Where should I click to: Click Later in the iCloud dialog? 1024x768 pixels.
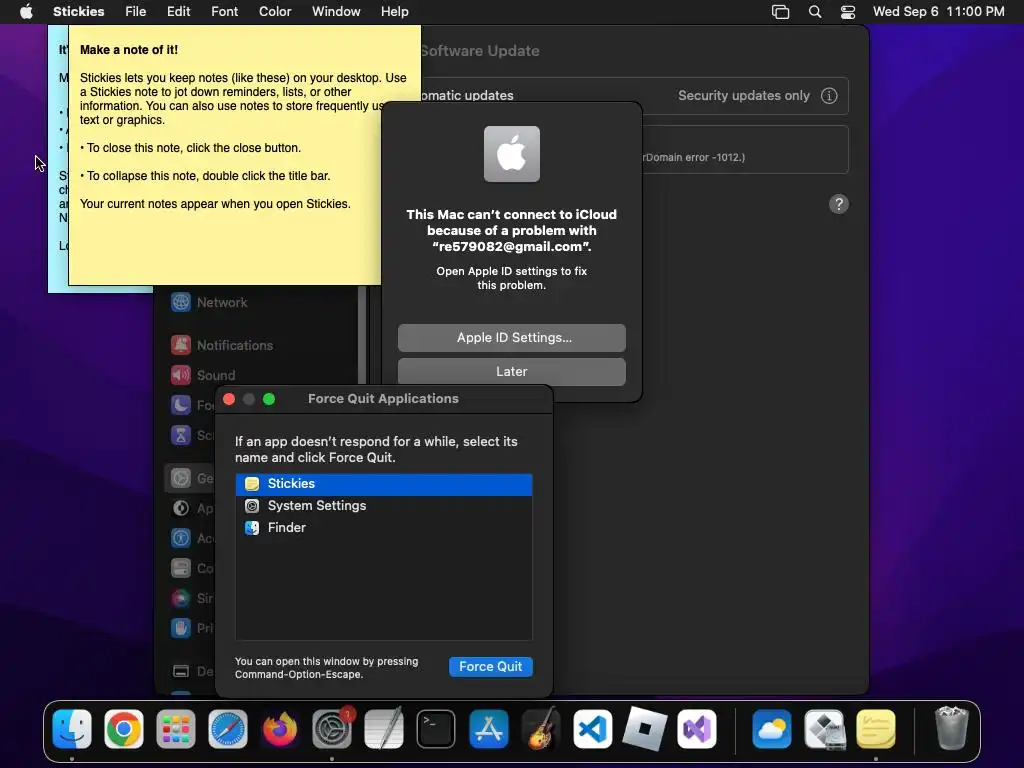point(511,372)
